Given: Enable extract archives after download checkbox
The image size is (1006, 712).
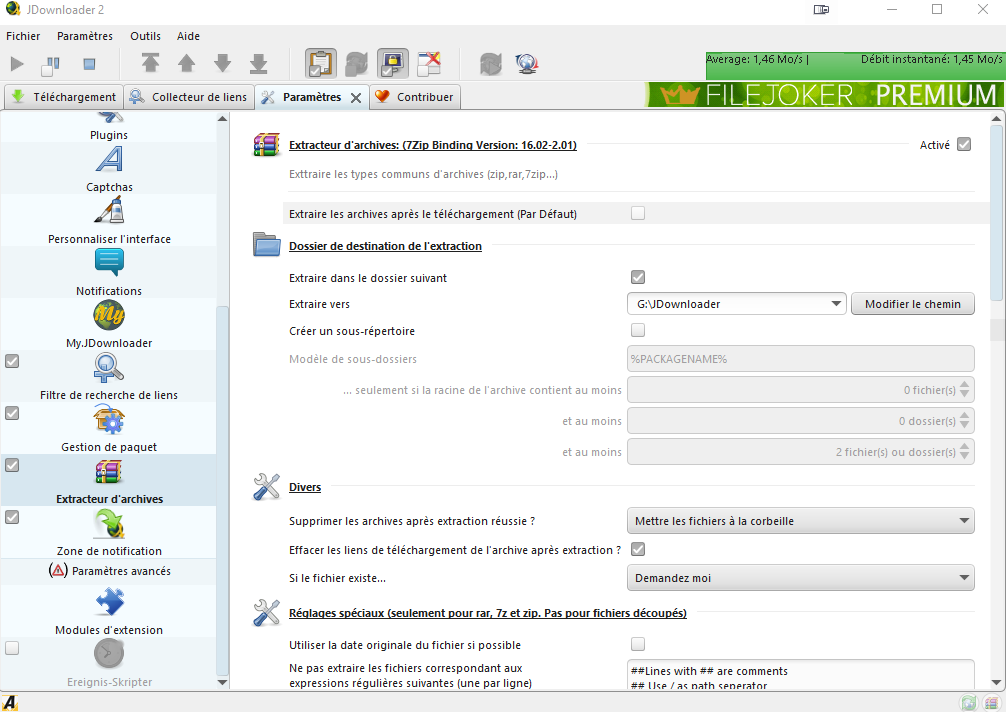Looking at the screenshot, I should click(x=638, y=213).
